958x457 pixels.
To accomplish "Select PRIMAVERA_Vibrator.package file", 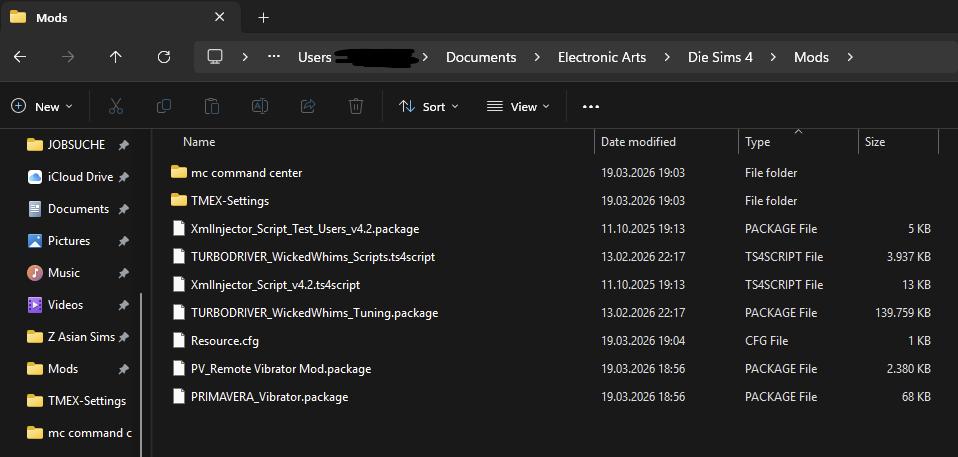I will coord(269,397).
